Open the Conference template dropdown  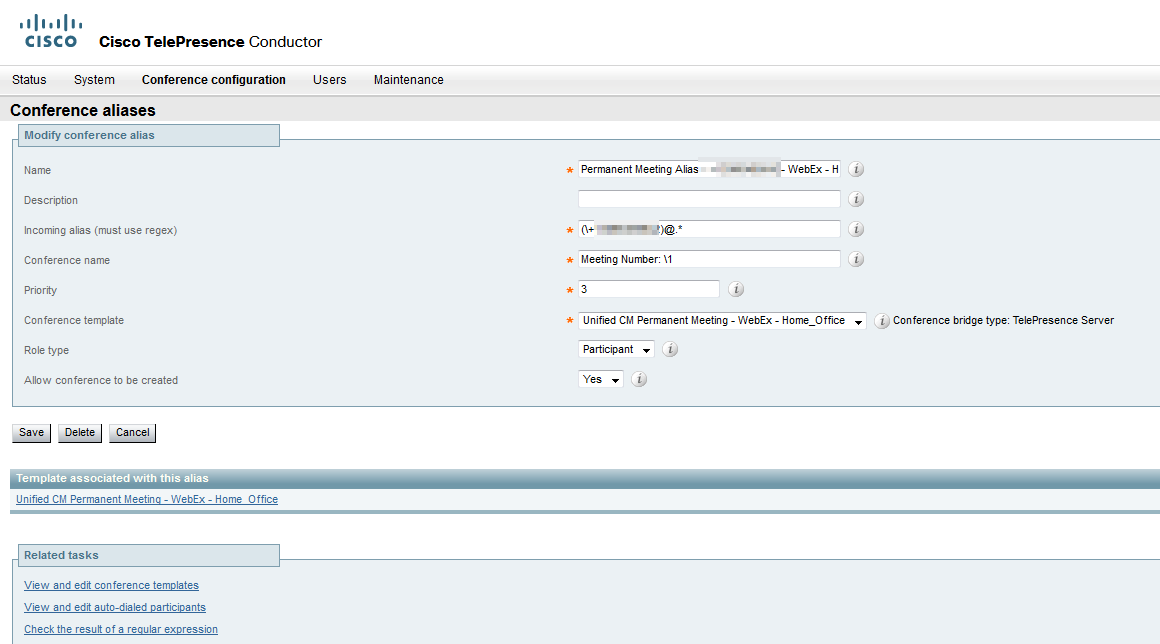coord(722,320)
